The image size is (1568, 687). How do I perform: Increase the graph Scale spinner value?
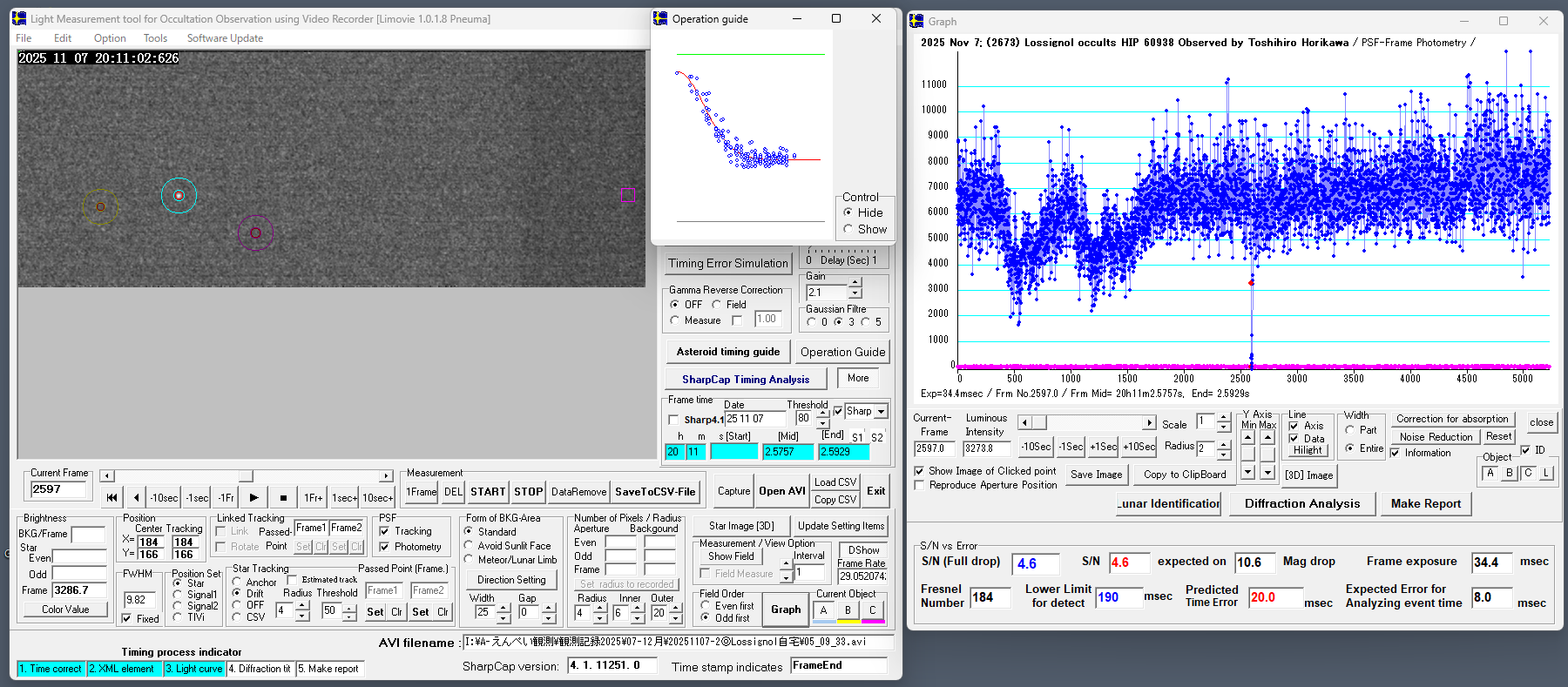(x=1224, y=418)
